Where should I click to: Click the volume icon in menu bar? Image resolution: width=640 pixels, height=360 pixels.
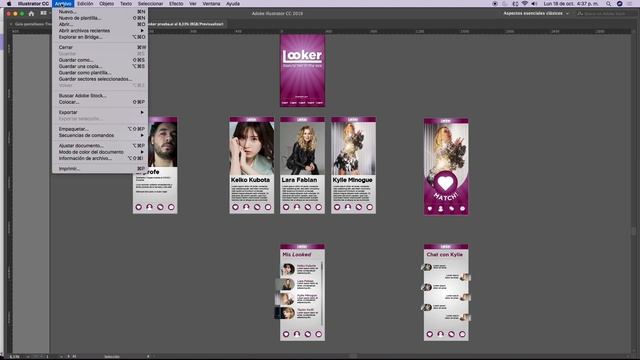click(534, 4)
